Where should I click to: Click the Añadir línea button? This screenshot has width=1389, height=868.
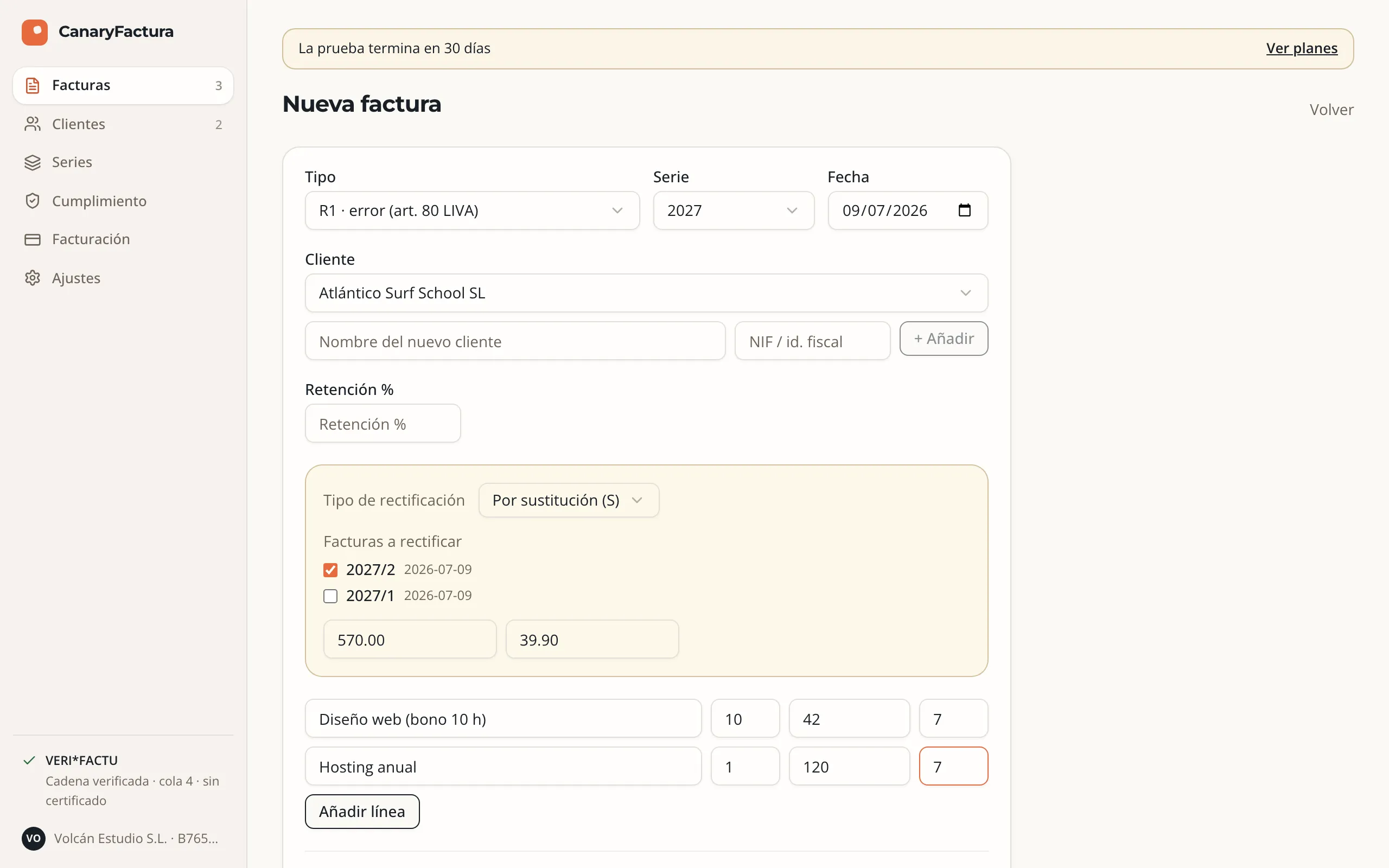(362, 811)
